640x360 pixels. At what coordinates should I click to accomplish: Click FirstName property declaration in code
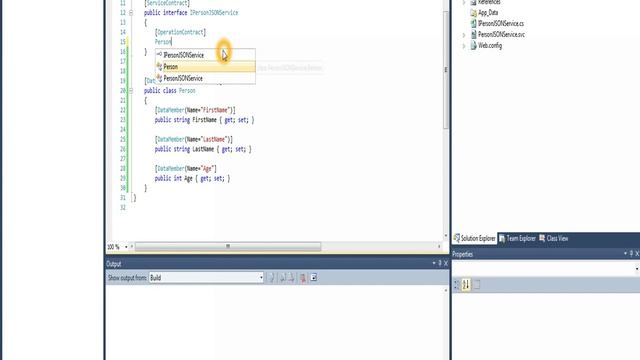coord(204,120)
